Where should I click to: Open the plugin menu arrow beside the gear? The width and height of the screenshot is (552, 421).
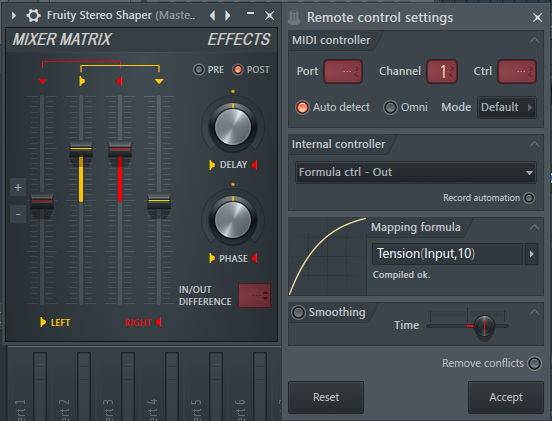(14, 15)
